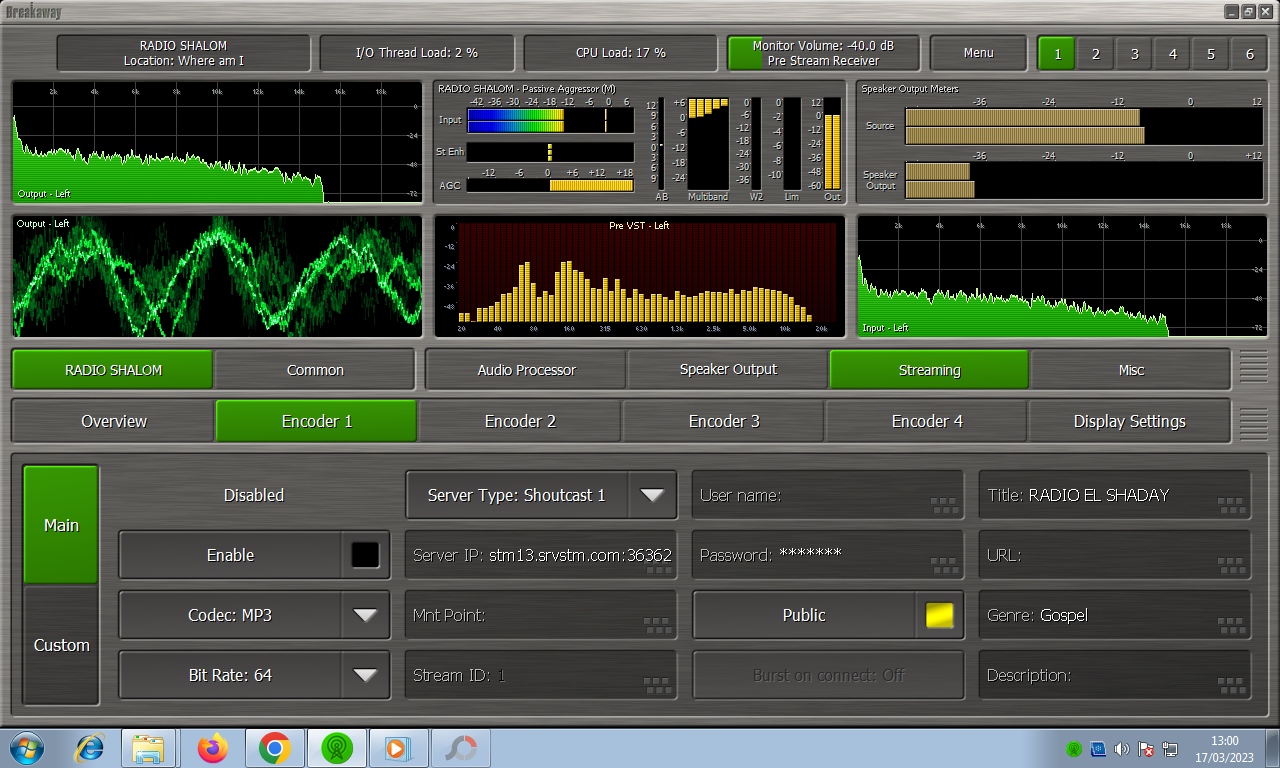Open Google Chrome from the taskbar
Viewport: 1280px width, 768px height.
[274, 748]
